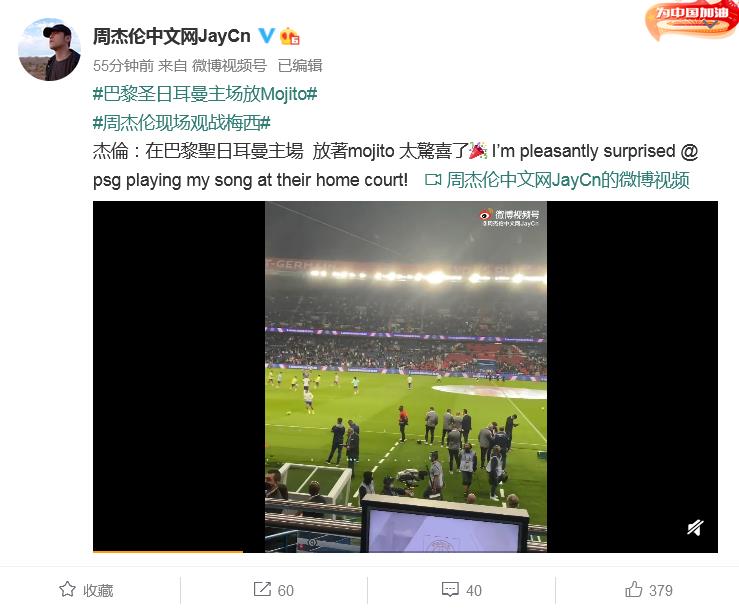This screenshot has height=609, width=739.
Task: Open the 周杰伦中文网JayCn profile name
Action: point(172,36)
